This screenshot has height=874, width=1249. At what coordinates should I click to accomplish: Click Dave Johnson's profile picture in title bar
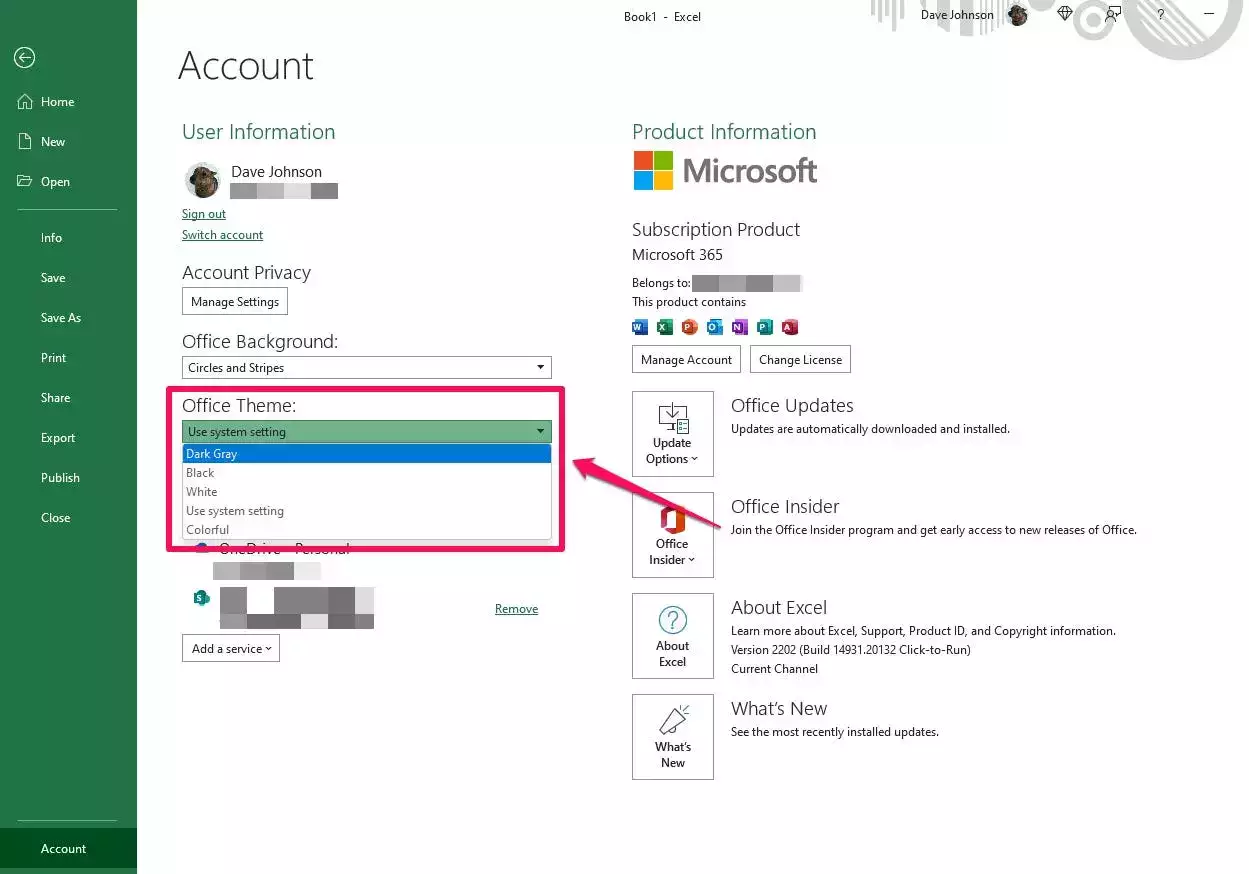pyautogui.click(x=1017, y=15)
